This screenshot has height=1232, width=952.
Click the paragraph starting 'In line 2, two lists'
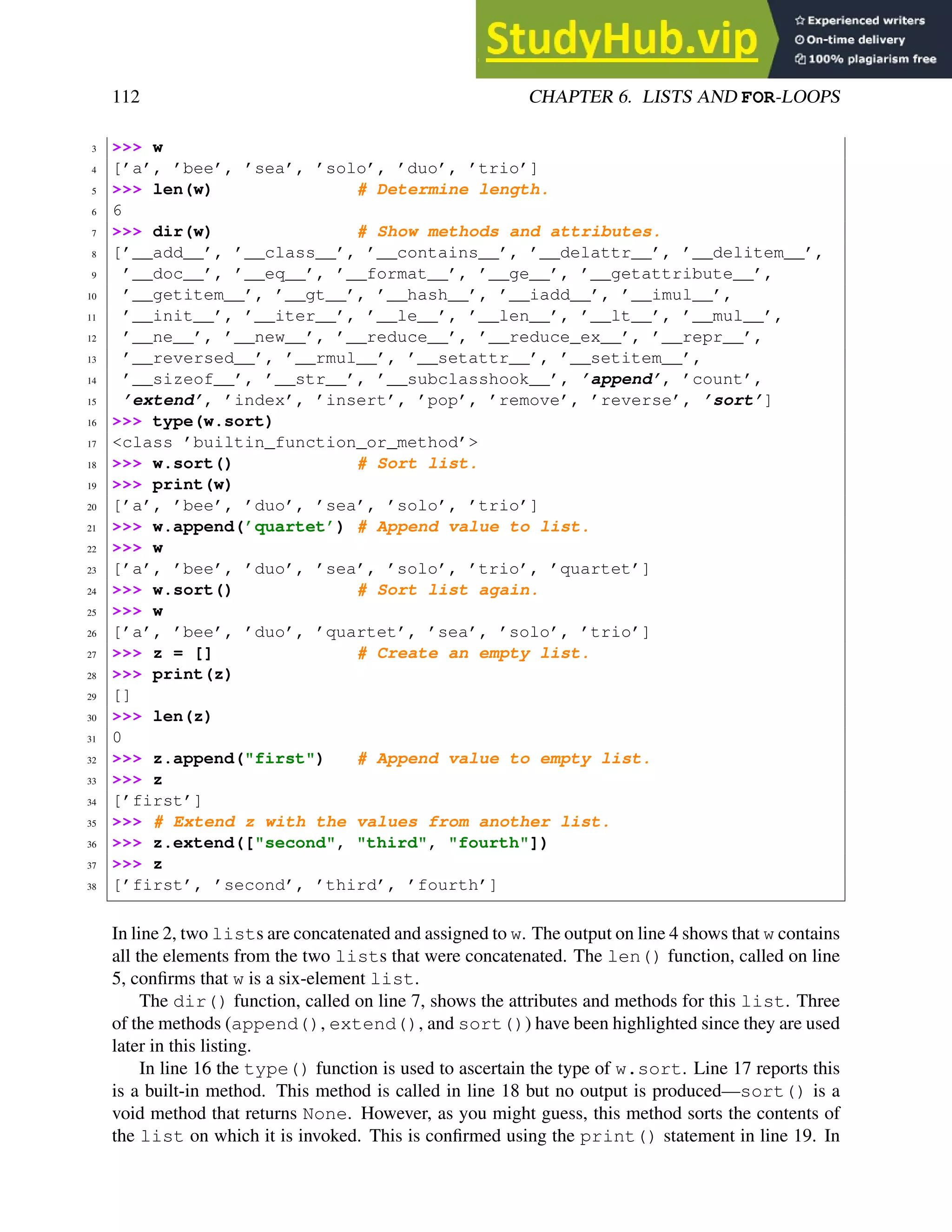coord(476,955)
